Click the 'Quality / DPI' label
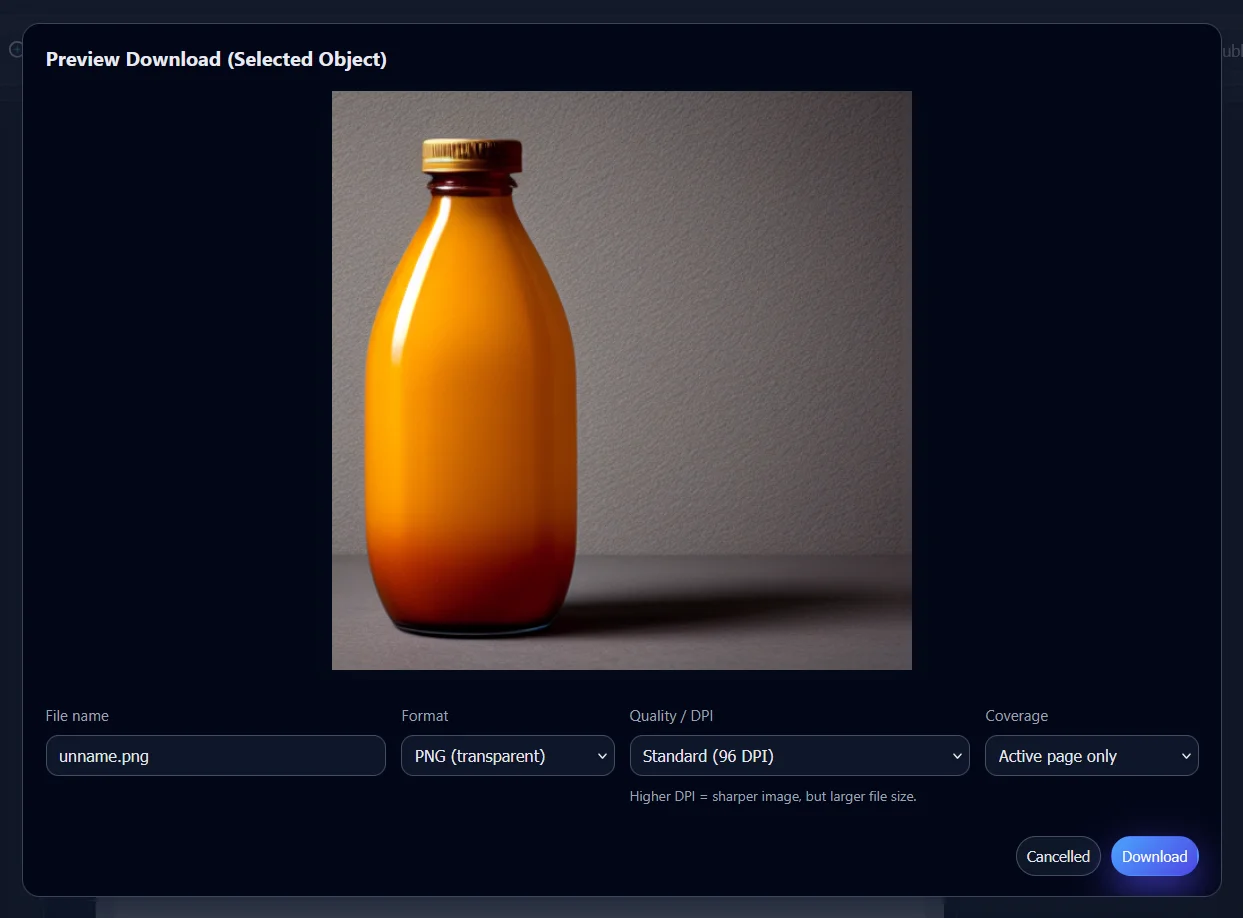The width and height of the screenshot is (1243, 918). [671, 716]
